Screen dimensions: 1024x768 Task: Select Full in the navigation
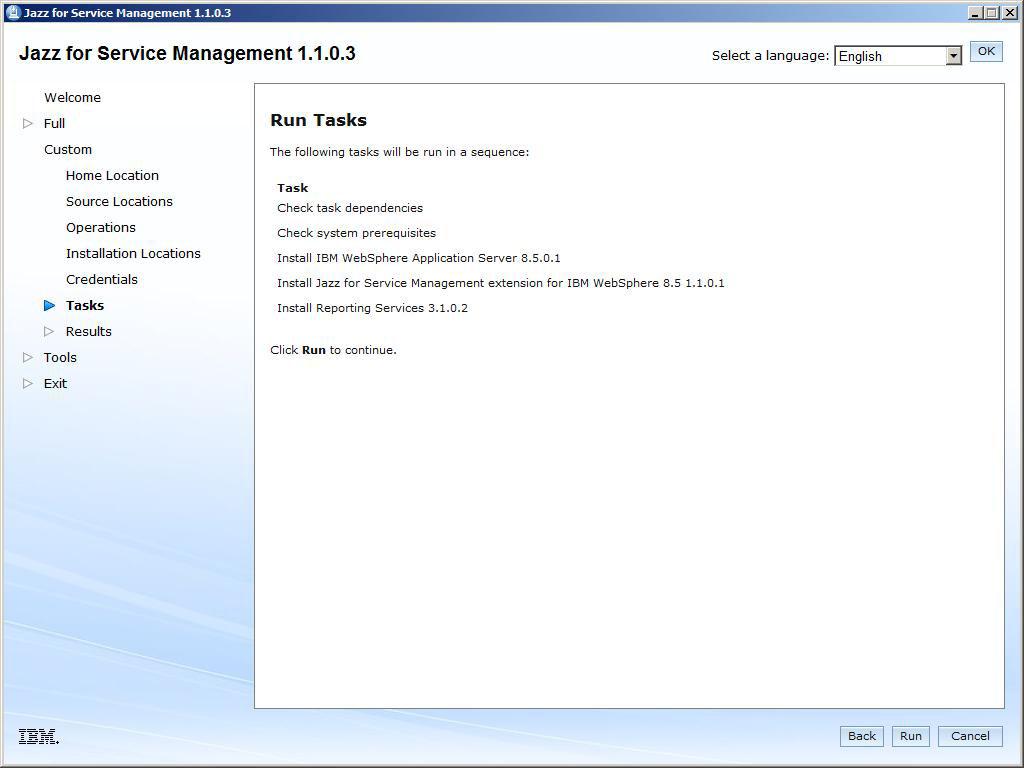(54, 123)
